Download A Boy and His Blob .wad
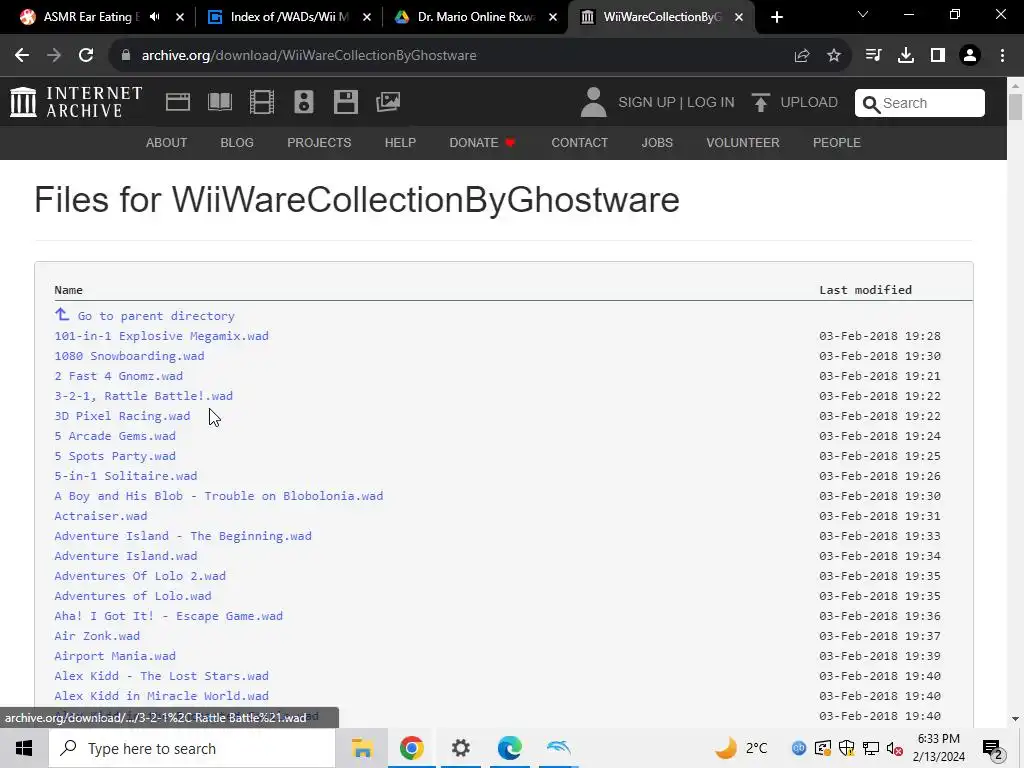 (219, 496)
